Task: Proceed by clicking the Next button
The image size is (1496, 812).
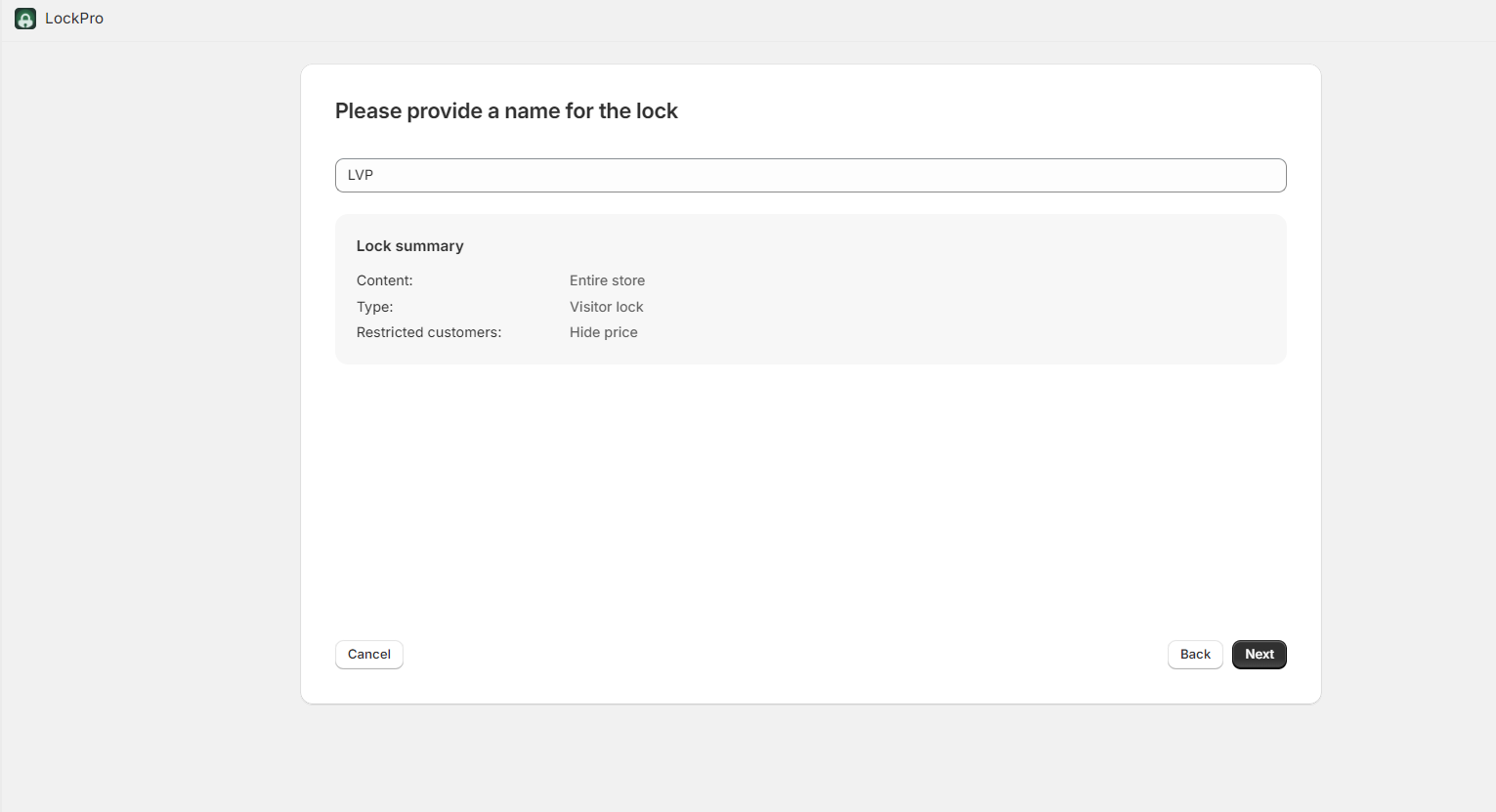Action: coord(1259,655)
